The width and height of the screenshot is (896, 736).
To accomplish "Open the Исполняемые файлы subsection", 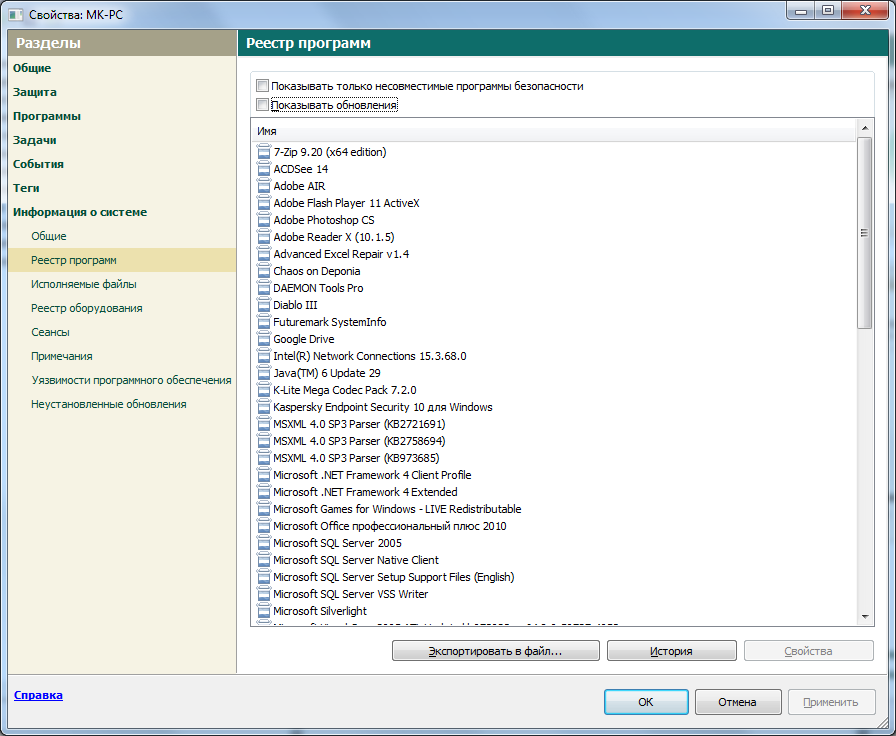I will click(83, 284).
